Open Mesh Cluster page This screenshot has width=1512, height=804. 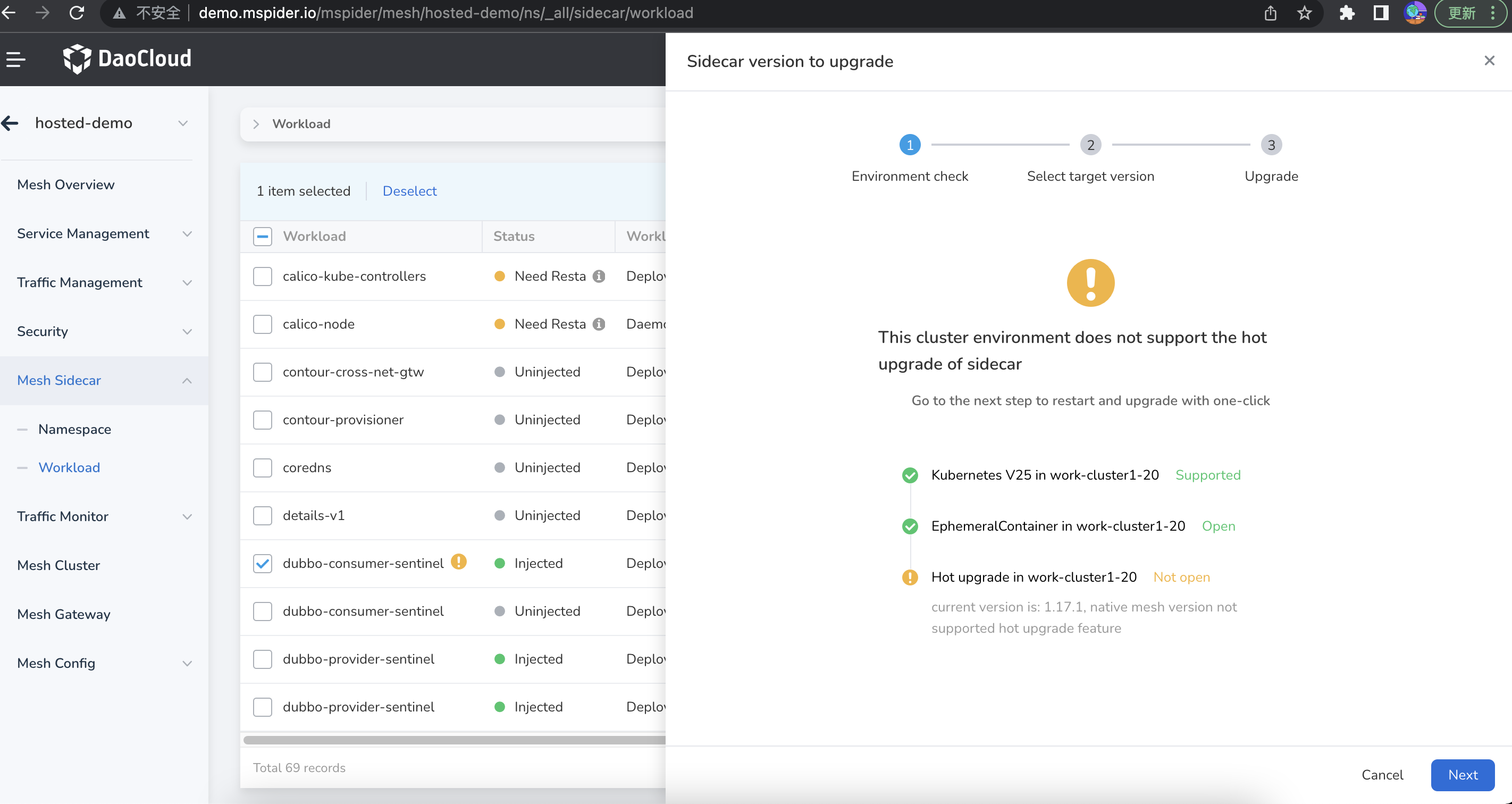58,566
